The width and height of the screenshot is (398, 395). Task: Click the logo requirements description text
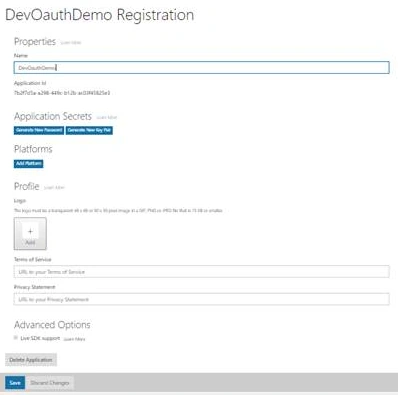click(x=118, y=211)
